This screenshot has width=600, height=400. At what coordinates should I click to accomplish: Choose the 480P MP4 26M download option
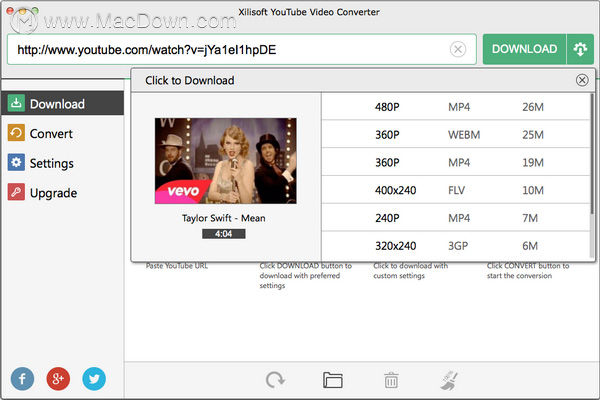pos(456,107)
